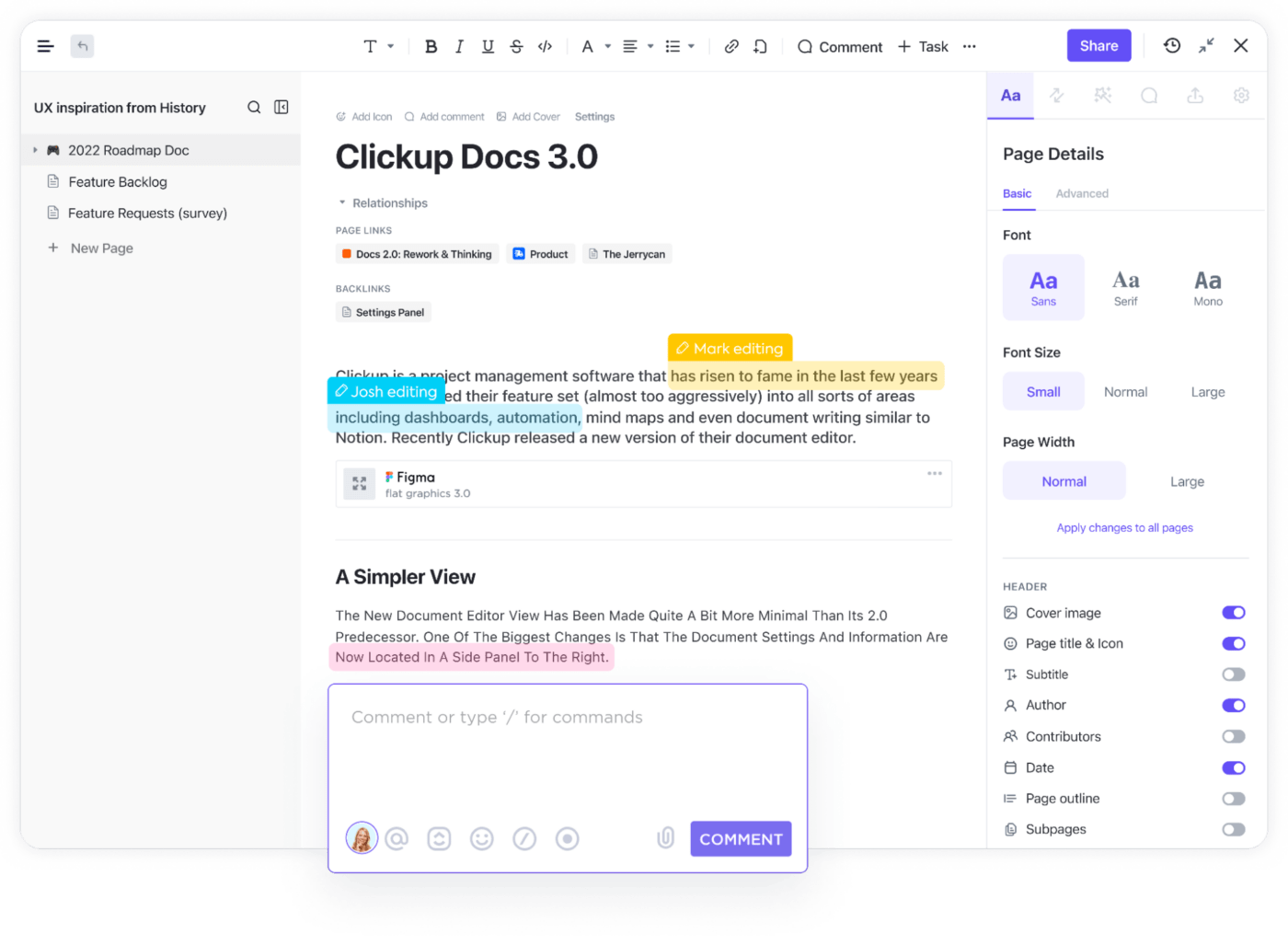1288x945 pixels.
Task: Open the Figma embed options ellipsis
Action: pos(935,474)
